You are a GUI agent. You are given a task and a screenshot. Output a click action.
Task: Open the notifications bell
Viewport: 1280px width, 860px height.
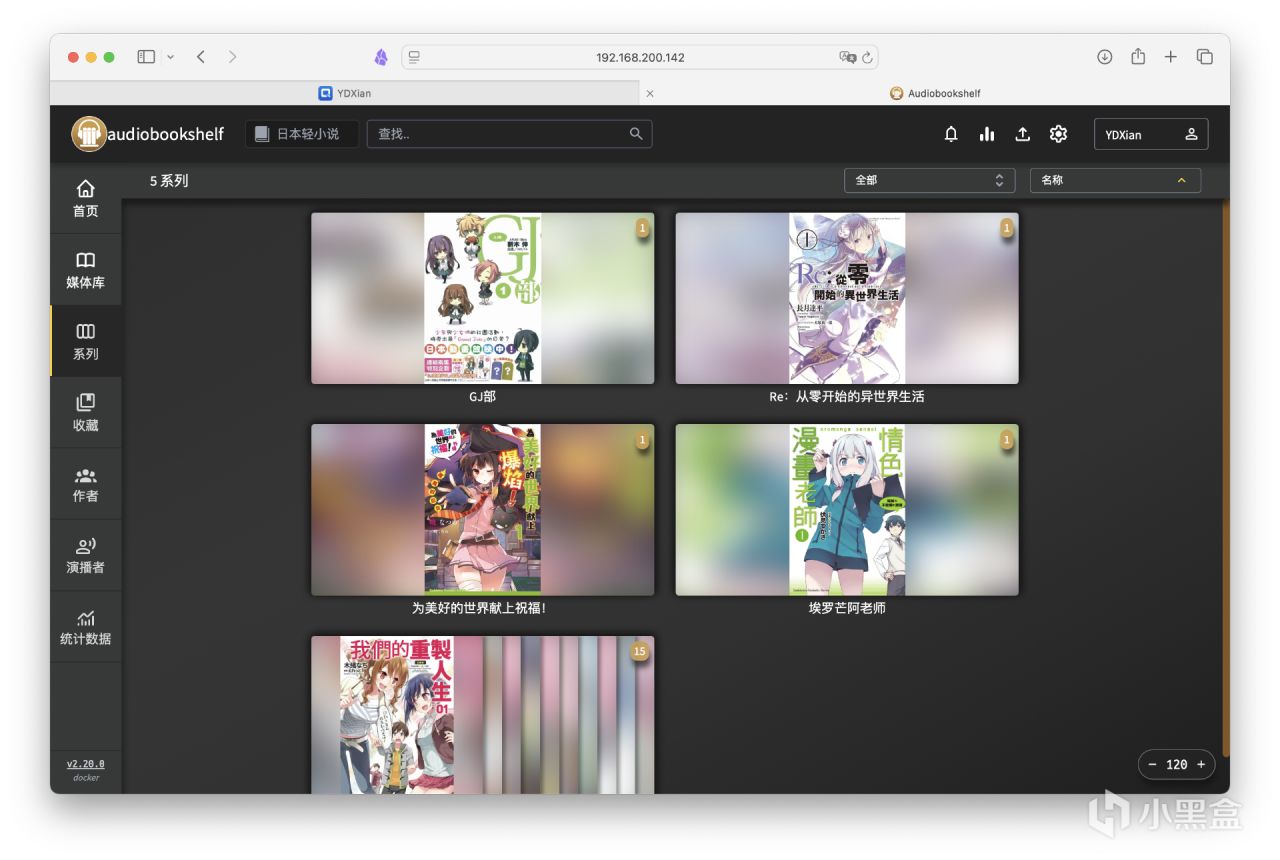(x=951, y=134)
